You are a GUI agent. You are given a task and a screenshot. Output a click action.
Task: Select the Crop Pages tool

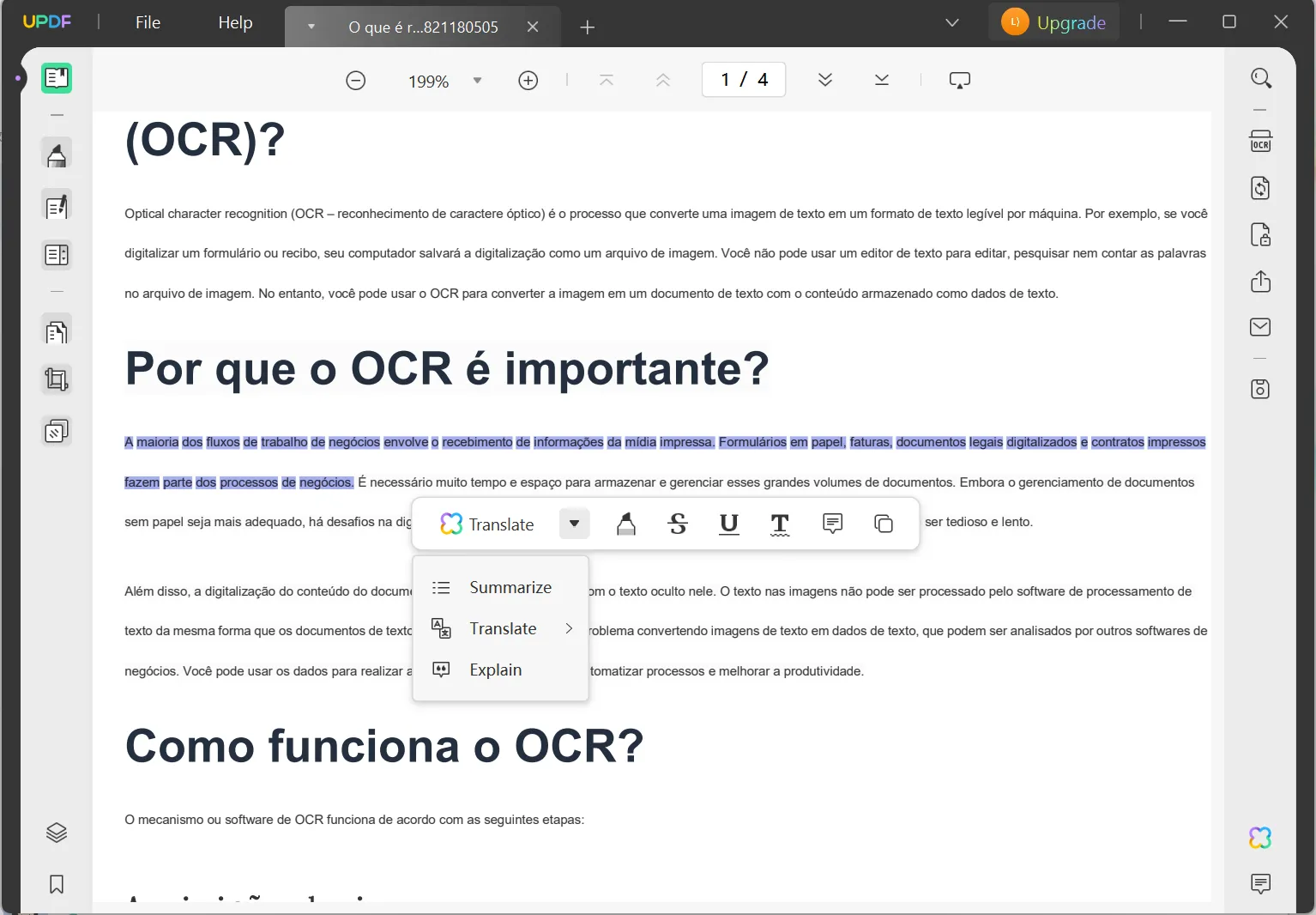[x=57, y=379]
